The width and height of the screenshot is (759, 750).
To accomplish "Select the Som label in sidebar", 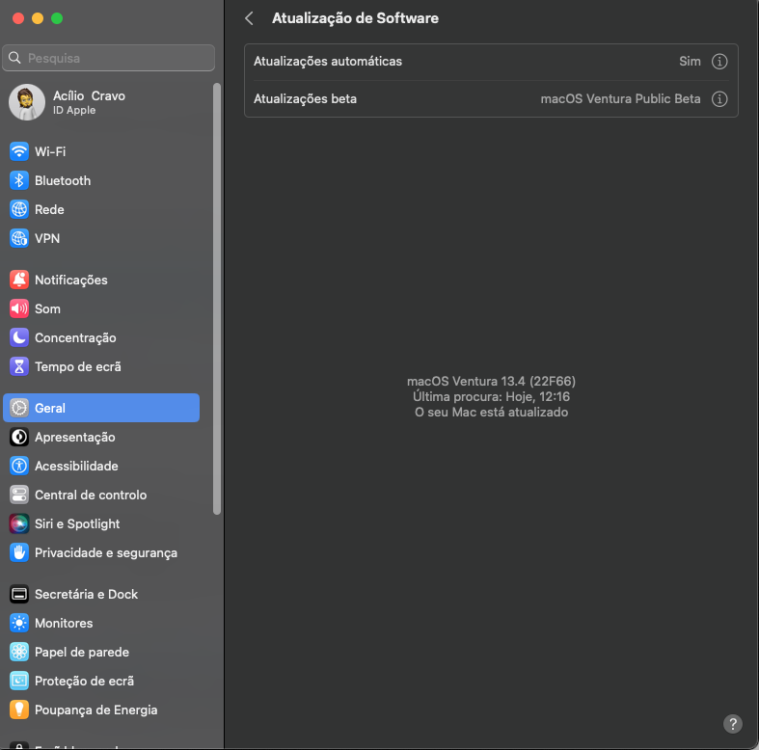I will point(47,309).
